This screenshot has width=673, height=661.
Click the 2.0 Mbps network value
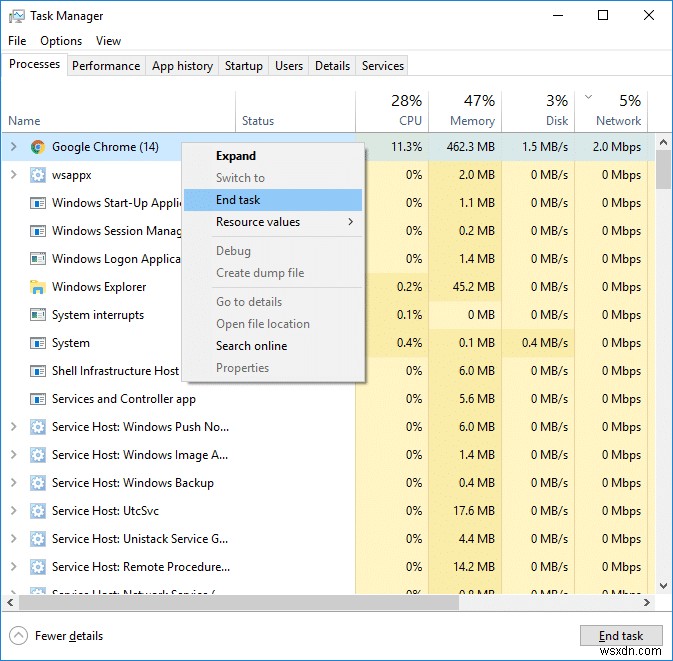click(x=617, y=147)
